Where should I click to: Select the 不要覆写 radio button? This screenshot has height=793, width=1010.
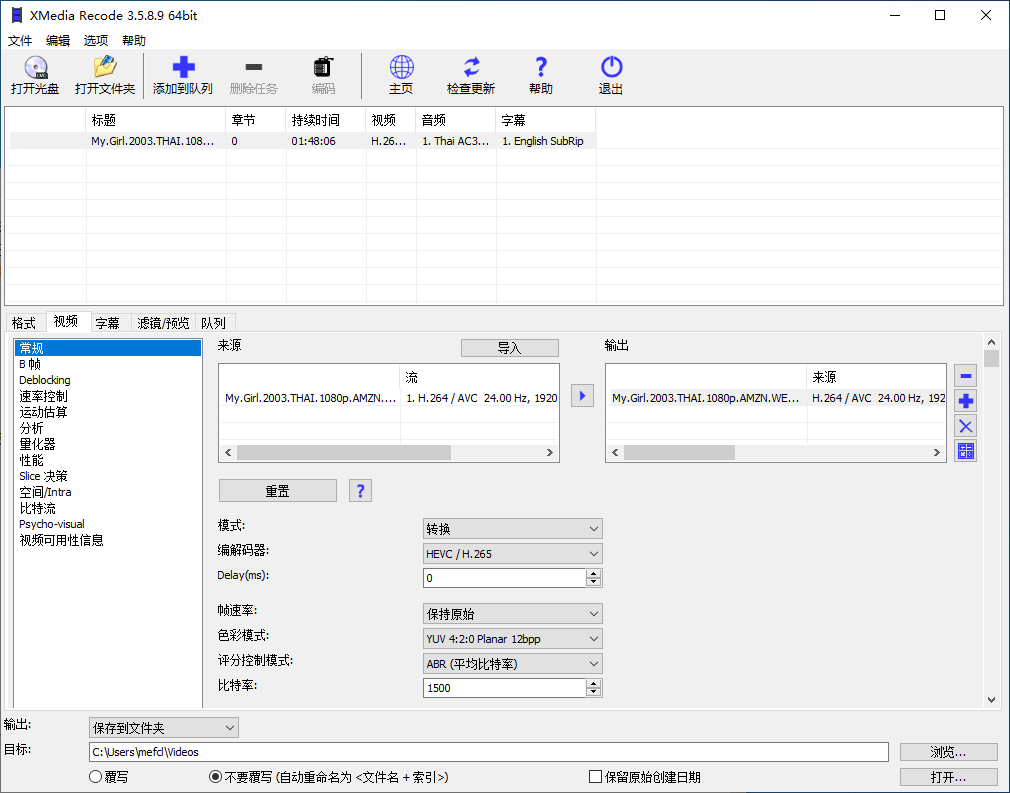click(x=214, y=775)
